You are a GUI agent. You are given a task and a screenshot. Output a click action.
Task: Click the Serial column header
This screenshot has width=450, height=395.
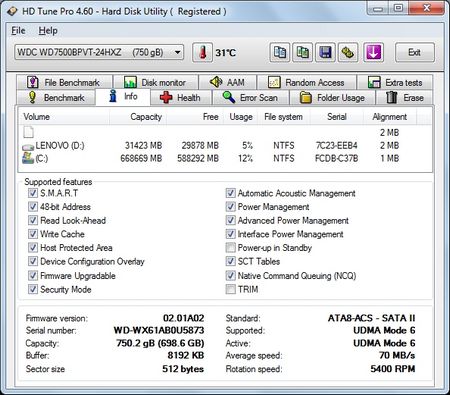pyautogui.click(x=337, y=117)
